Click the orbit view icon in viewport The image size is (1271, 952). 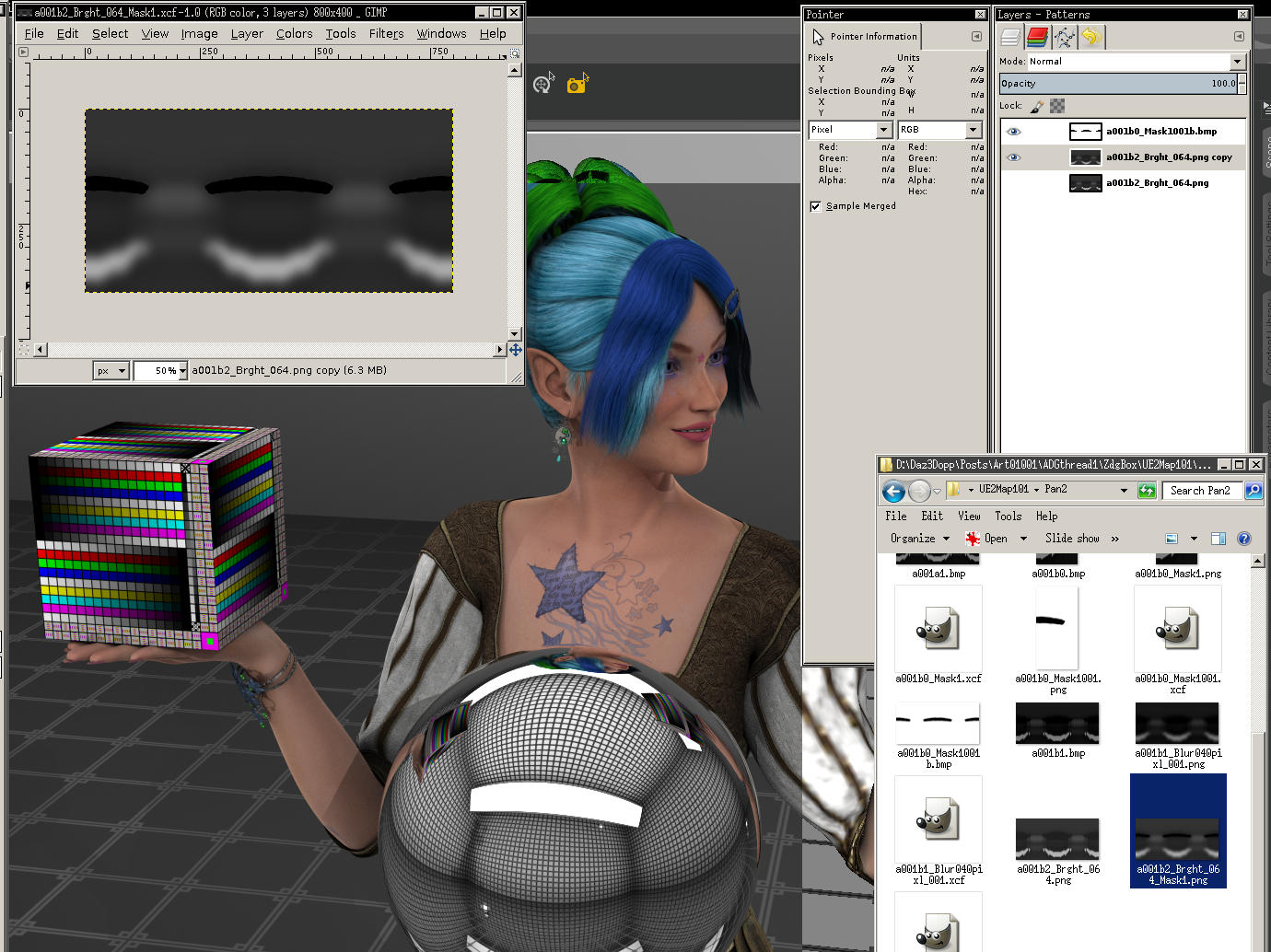pos(543,83)
